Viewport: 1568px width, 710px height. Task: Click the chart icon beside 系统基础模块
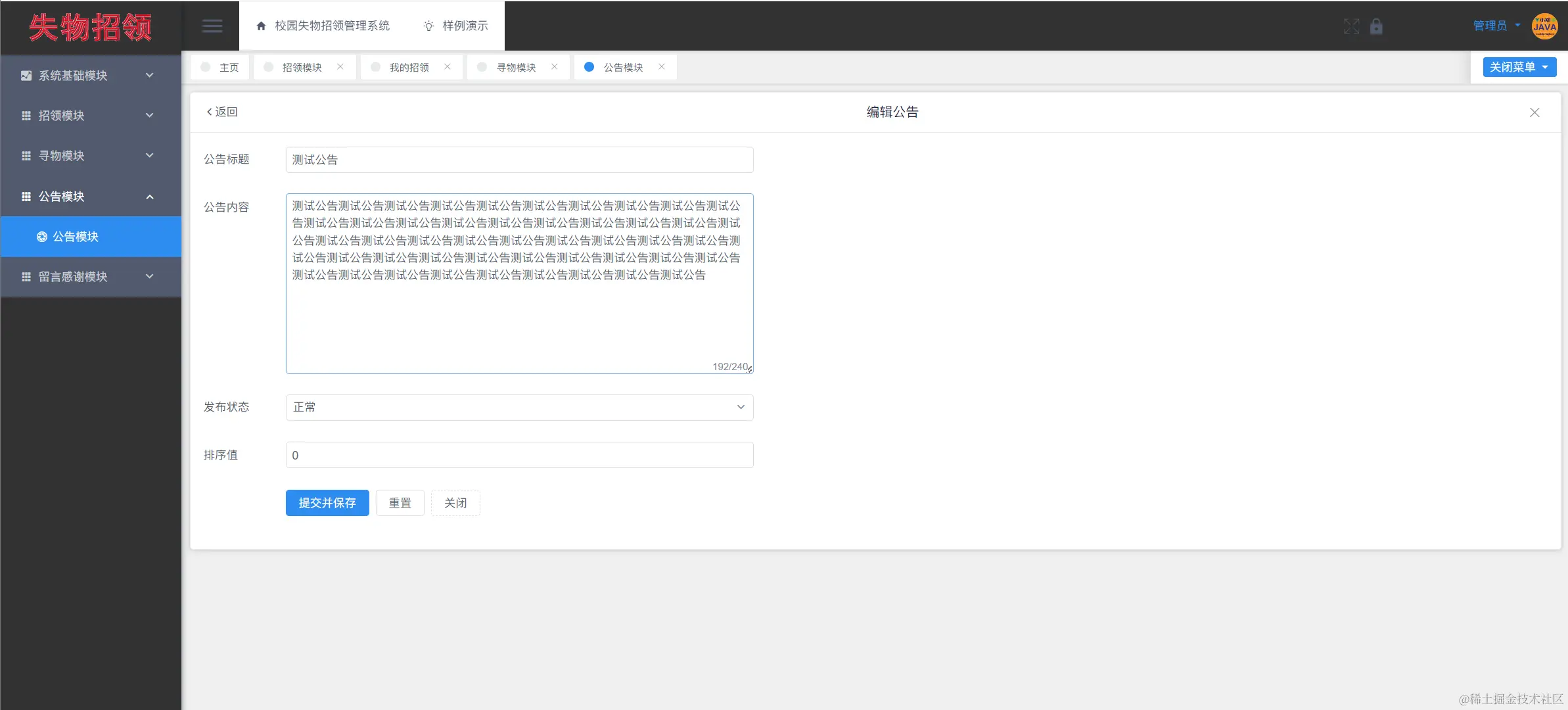tap(26, 75)
